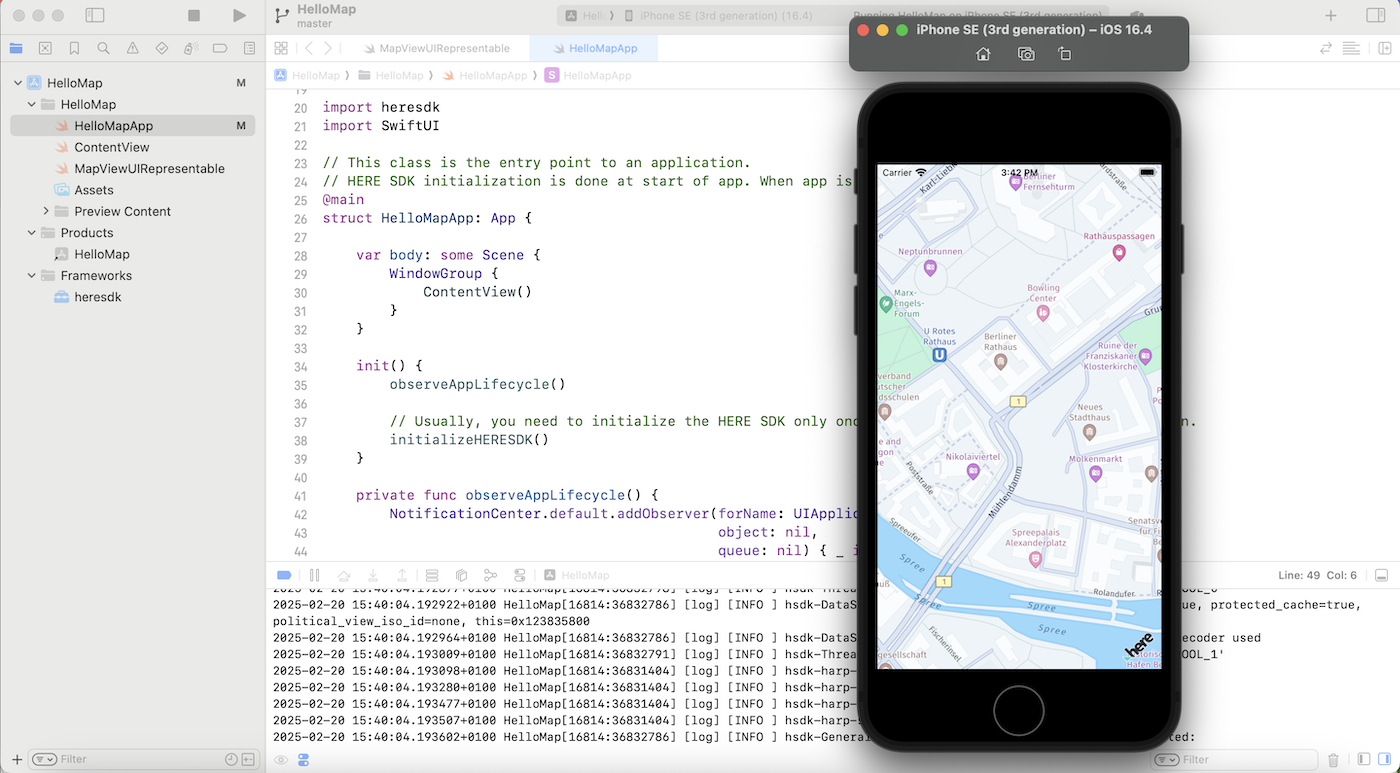Open MapViewUIRepresentable in navigator

pyautogui.click(x=132, y=168)
